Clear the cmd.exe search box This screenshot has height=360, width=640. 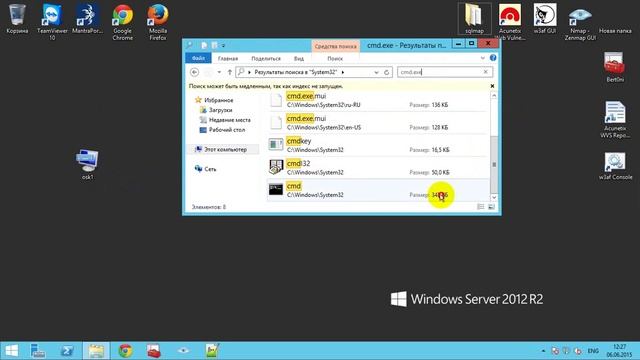coord(486,72)
